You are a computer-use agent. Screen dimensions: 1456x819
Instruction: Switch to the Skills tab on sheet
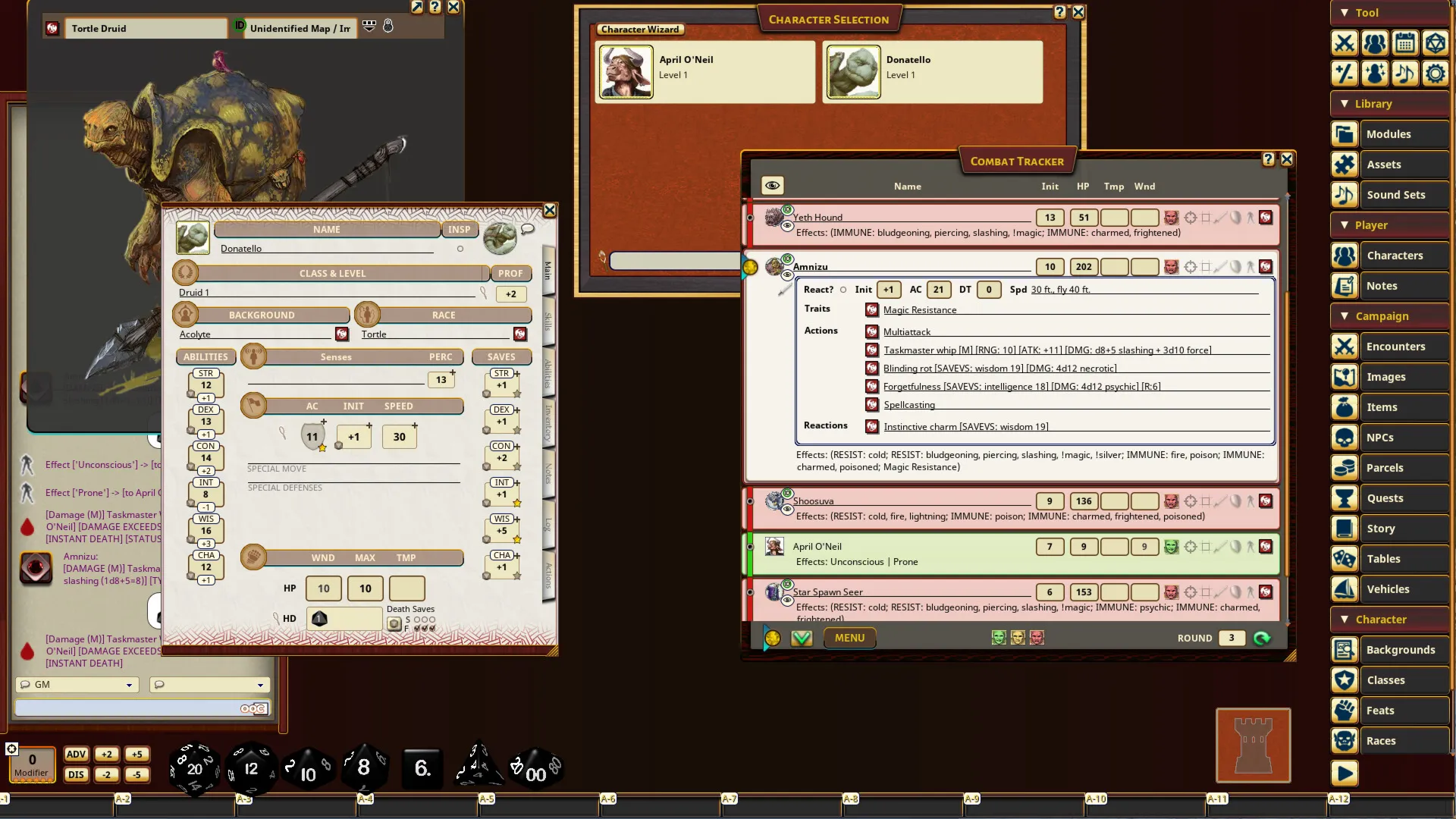(548, 321)
